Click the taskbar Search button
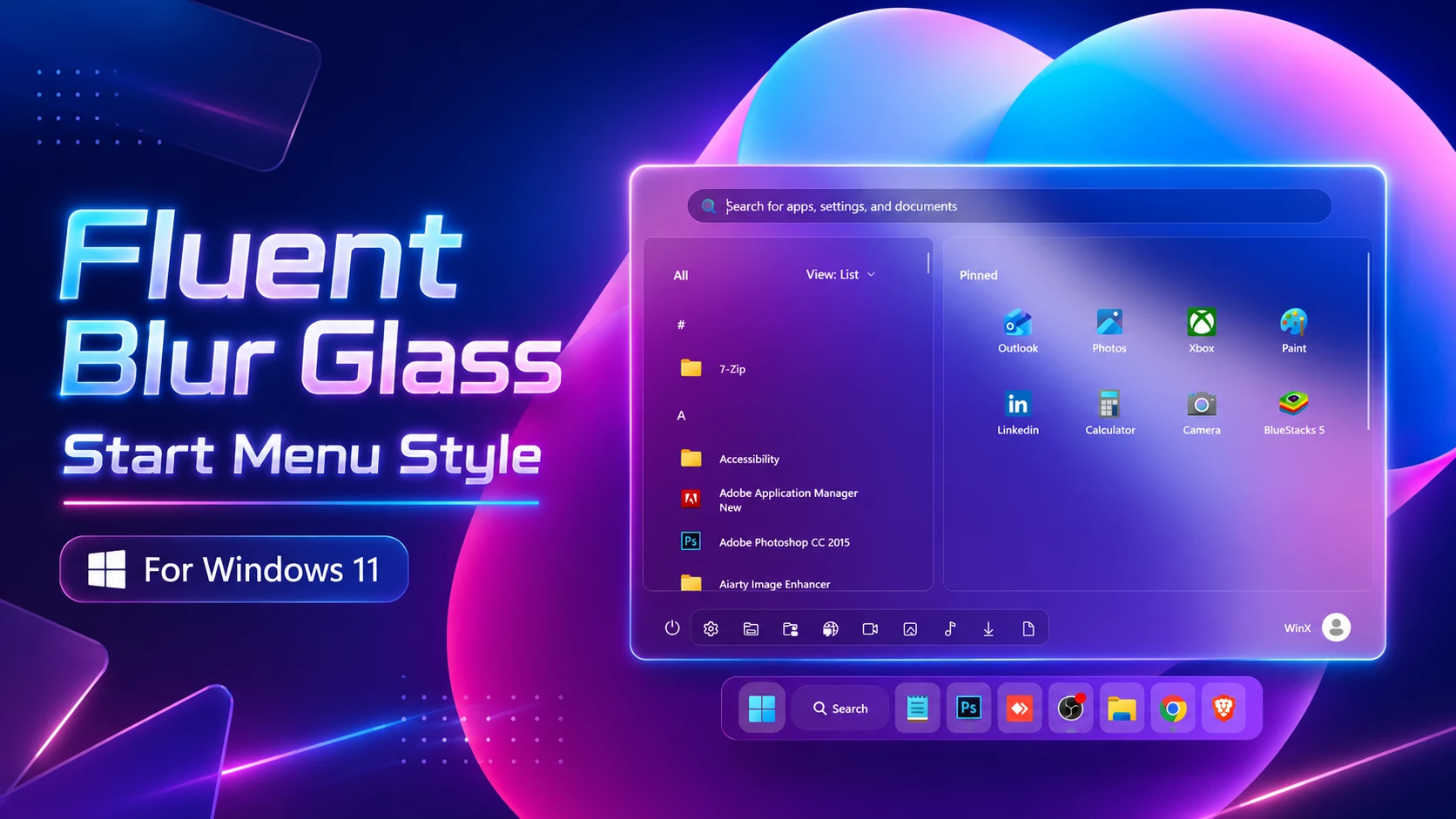 click(840, 708)
